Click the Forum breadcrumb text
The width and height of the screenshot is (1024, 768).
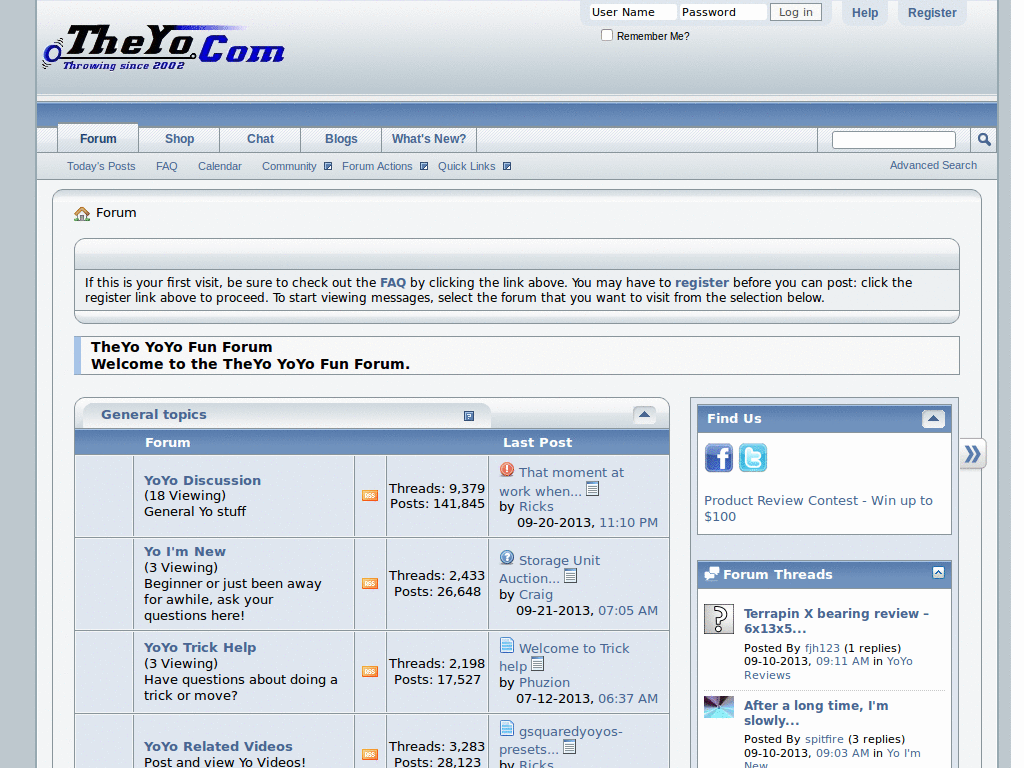pos(116,212)
